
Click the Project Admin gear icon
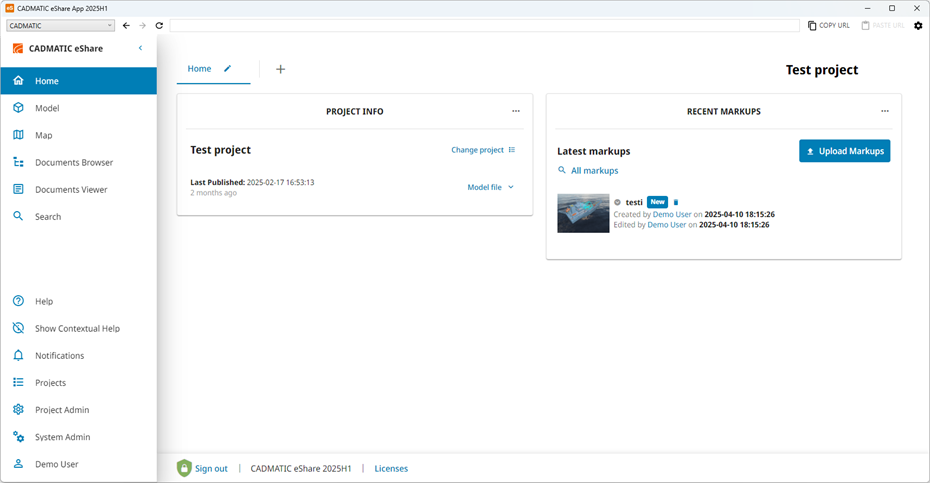[18, 409]
